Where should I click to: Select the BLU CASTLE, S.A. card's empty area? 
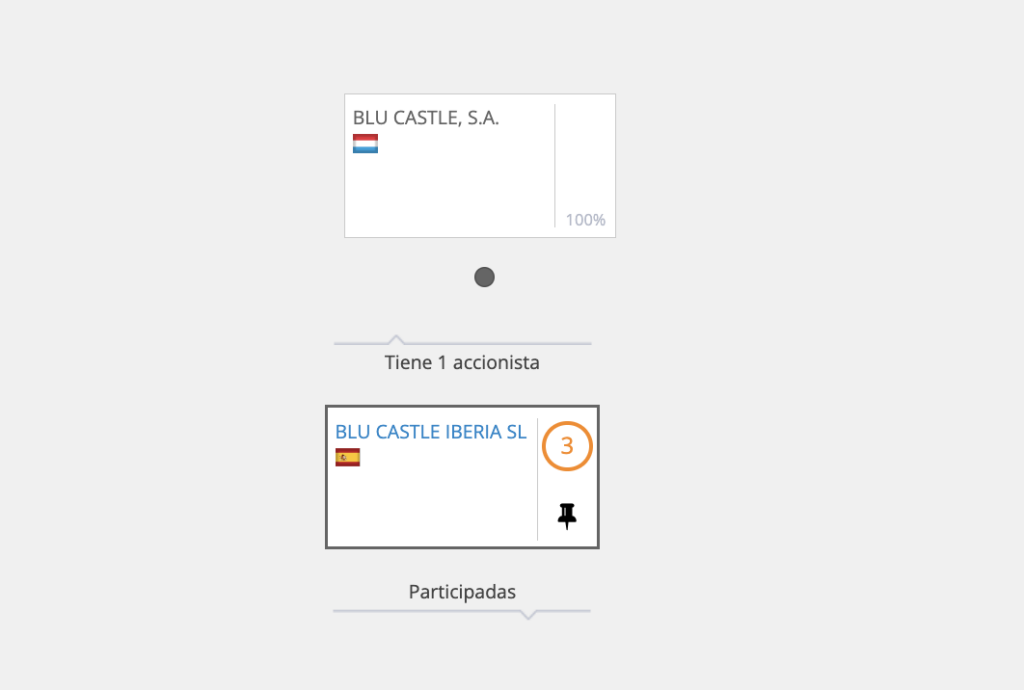point(450,190)
